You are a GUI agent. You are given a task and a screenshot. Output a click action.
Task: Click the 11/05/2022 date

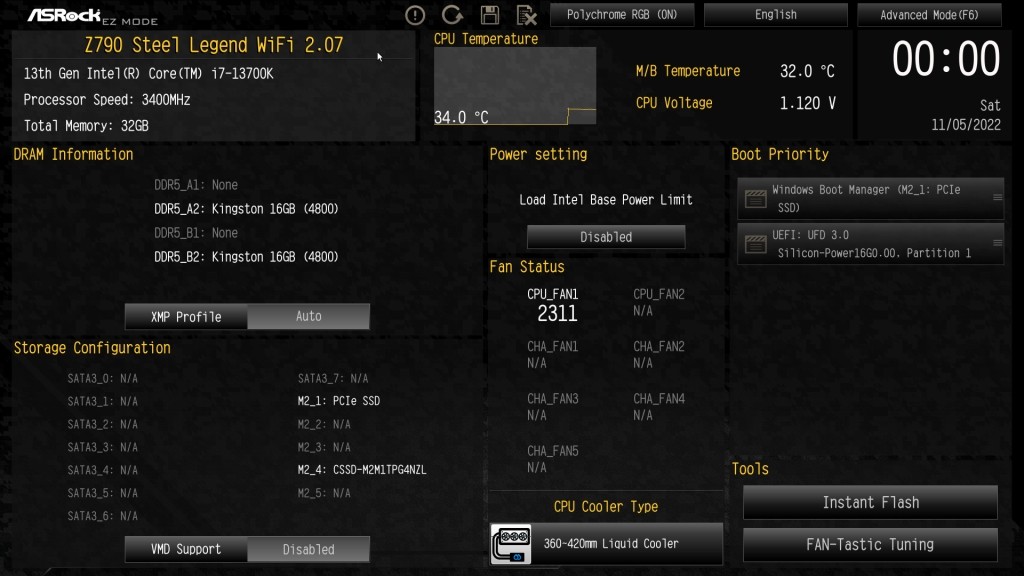[966, 125]
